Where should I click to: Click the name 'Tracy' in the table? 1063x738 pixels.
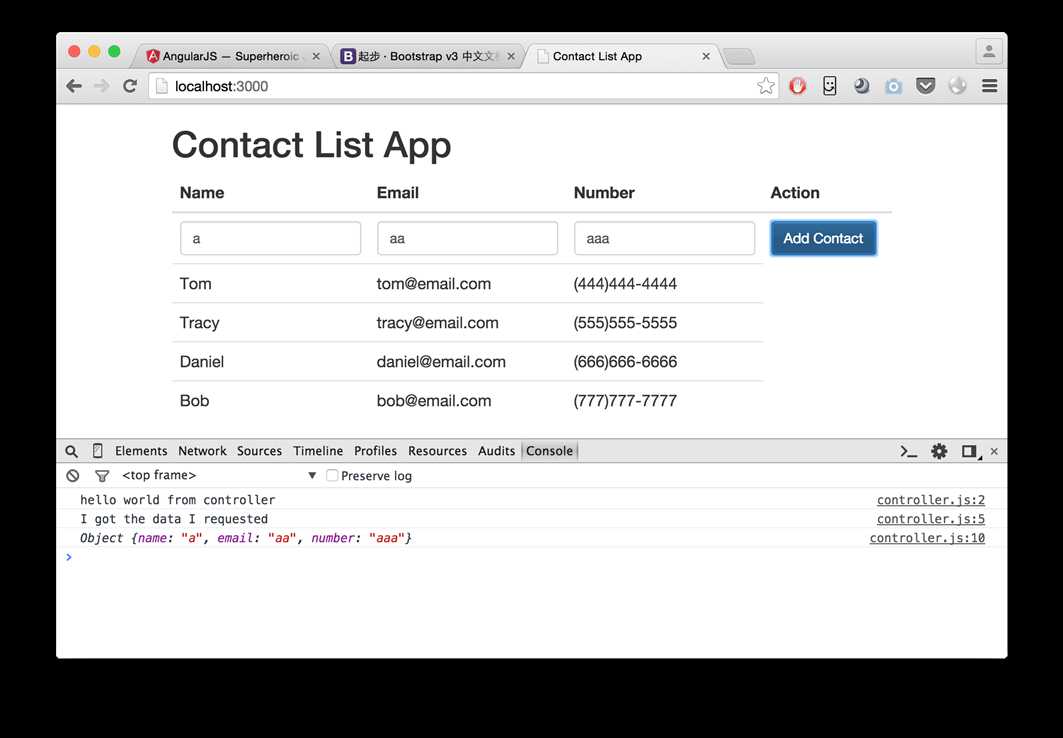point(199,323)
